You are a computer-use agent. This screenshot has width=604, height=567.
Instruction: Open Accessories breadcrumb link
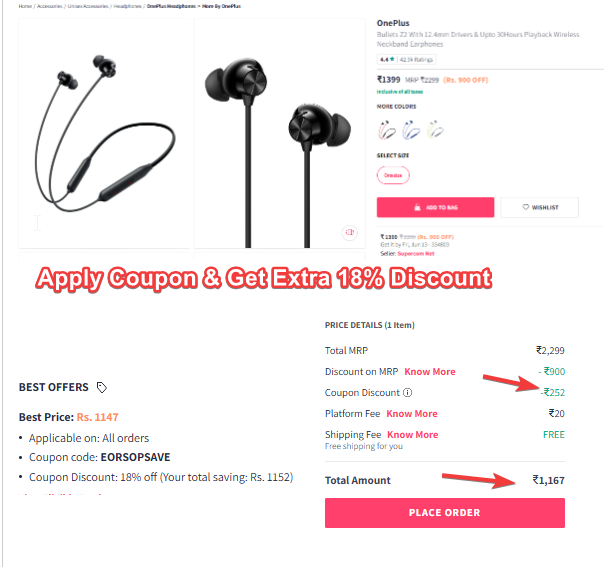tap(50, 6)
